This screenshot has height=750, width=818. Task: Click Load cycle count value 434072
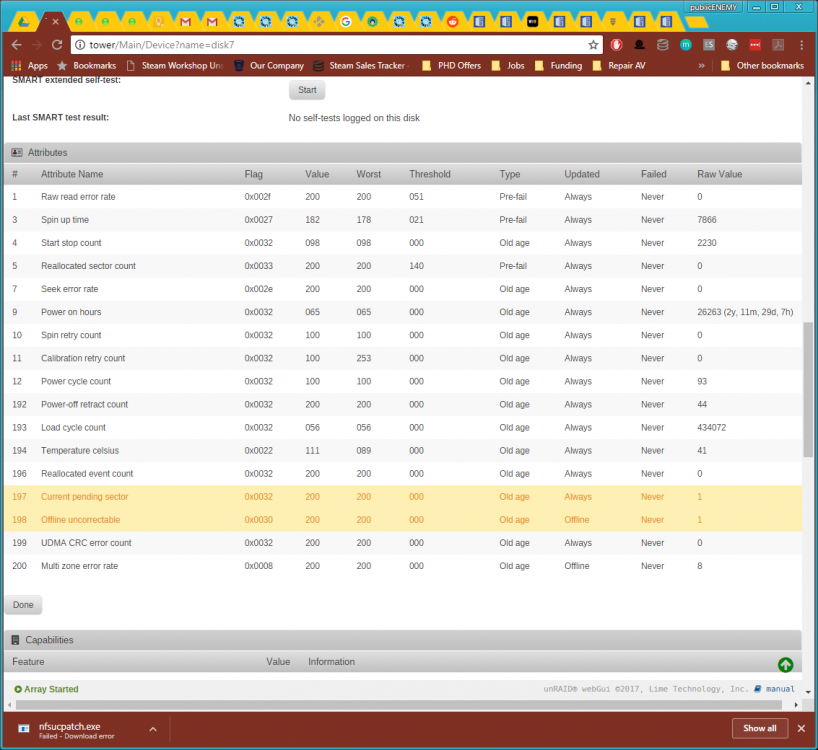click(712, 428)
